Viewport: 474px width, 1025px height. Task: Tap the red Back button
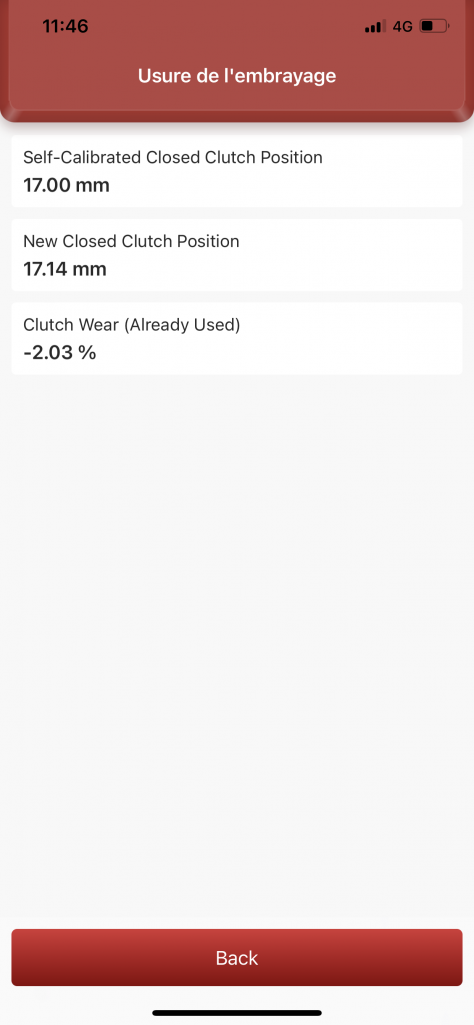(237, 957)
